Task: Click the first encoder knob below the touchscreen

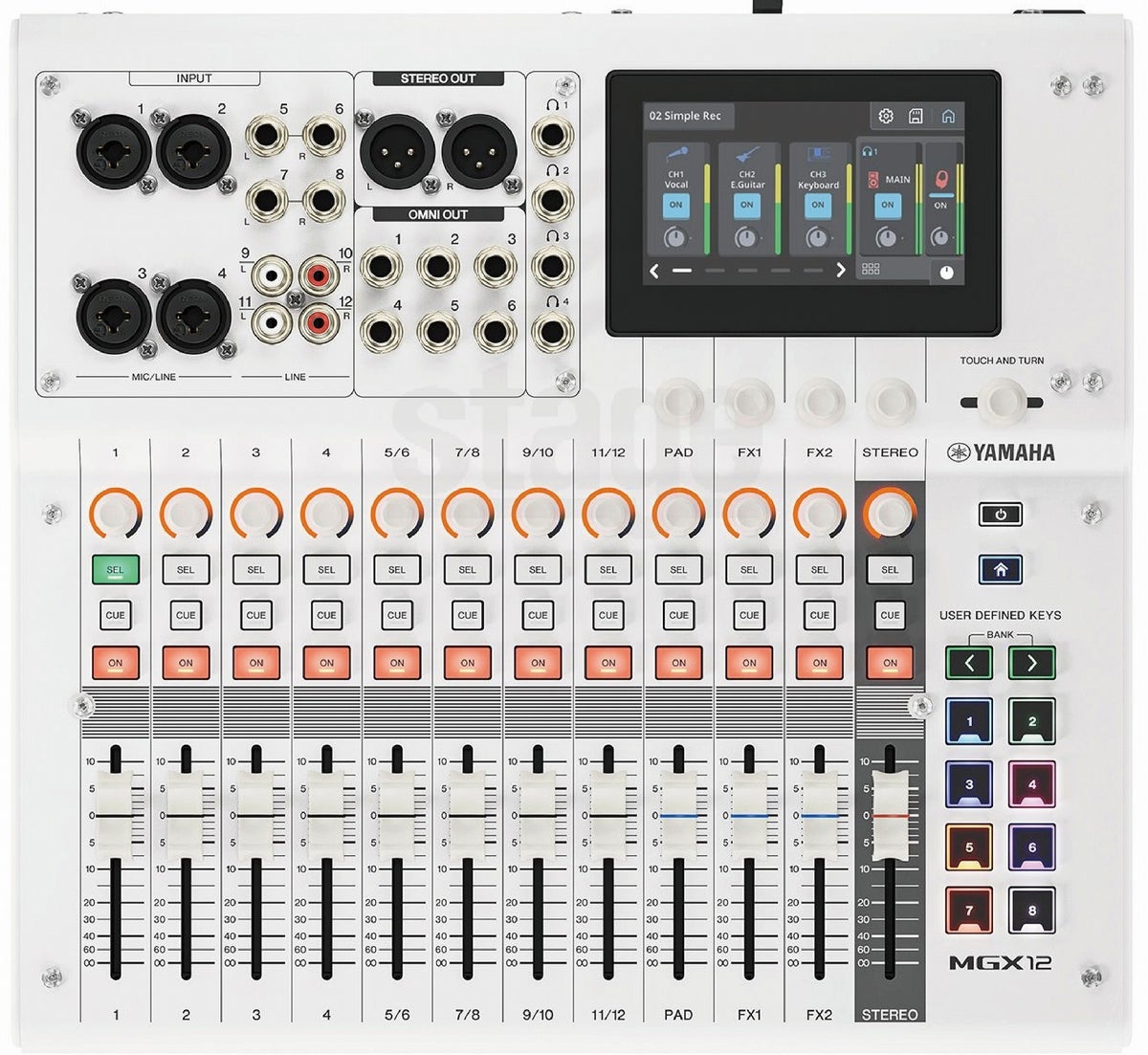Action: coord(678,401)
